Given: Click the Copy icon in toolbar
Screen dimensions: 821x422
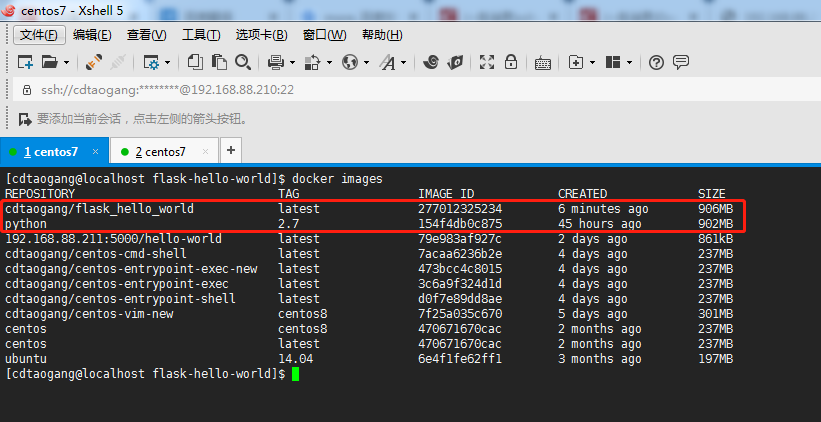Looking at the screenshot, I should (x=195, y=62).
